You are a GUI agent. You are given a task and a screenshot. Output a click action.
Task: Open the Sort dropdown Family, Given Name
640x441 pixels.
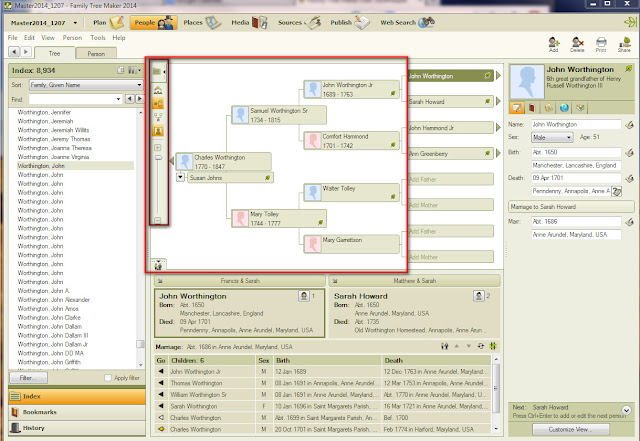click(86, 85)
